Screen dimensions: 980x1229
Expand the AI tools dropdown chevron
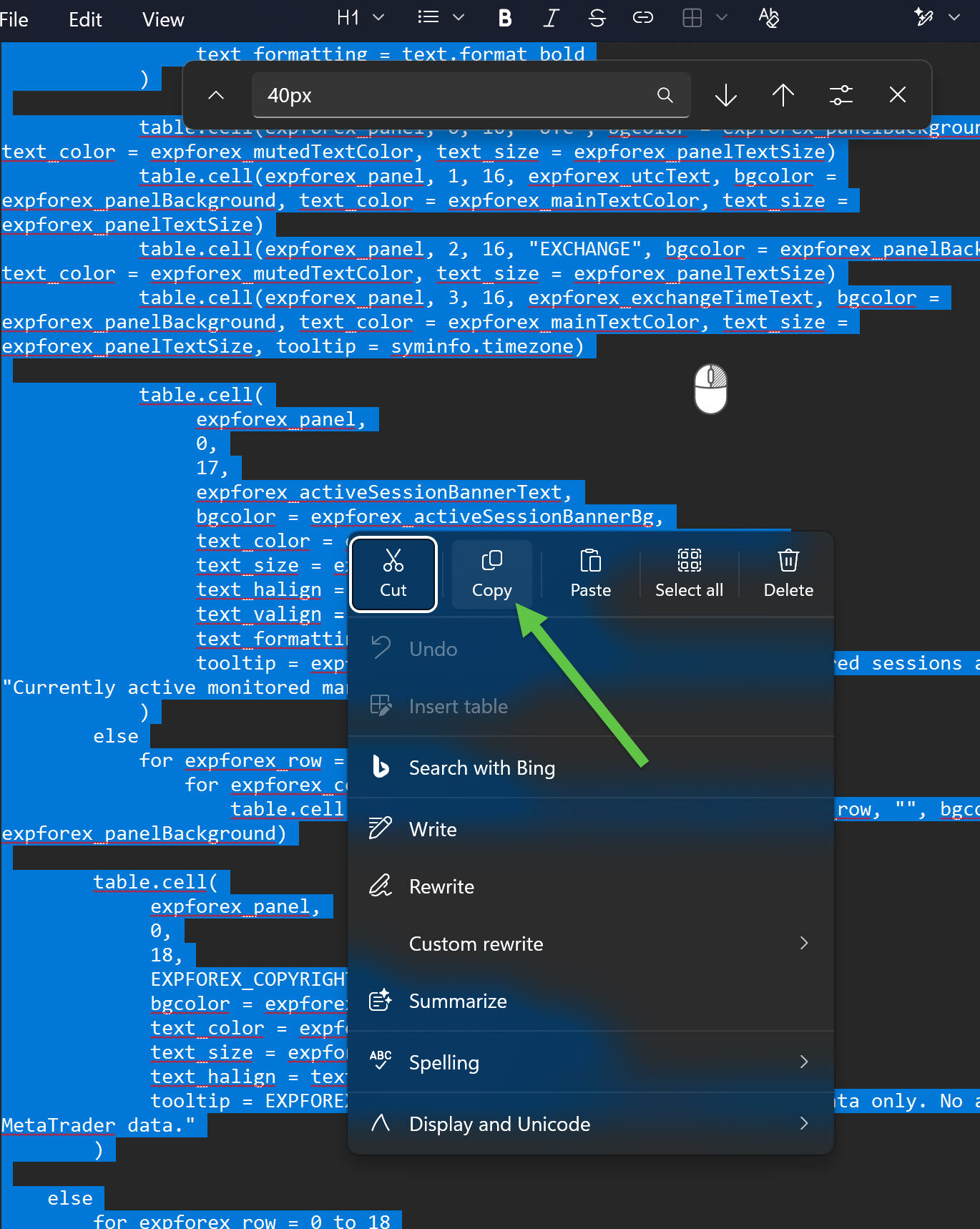coord(954,18)
